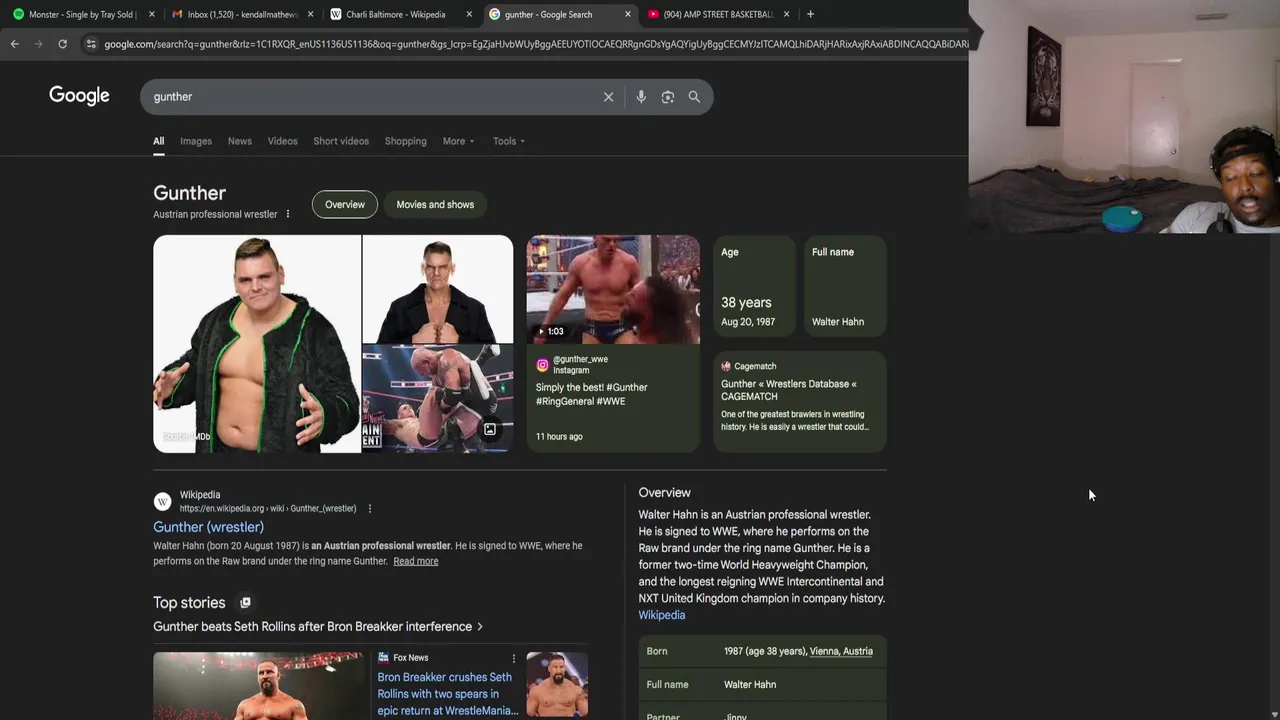Open three-dot menu beside Austrian professional wrestler
The height and width of the screenshot is (720, 1280).
click(288, 214)
